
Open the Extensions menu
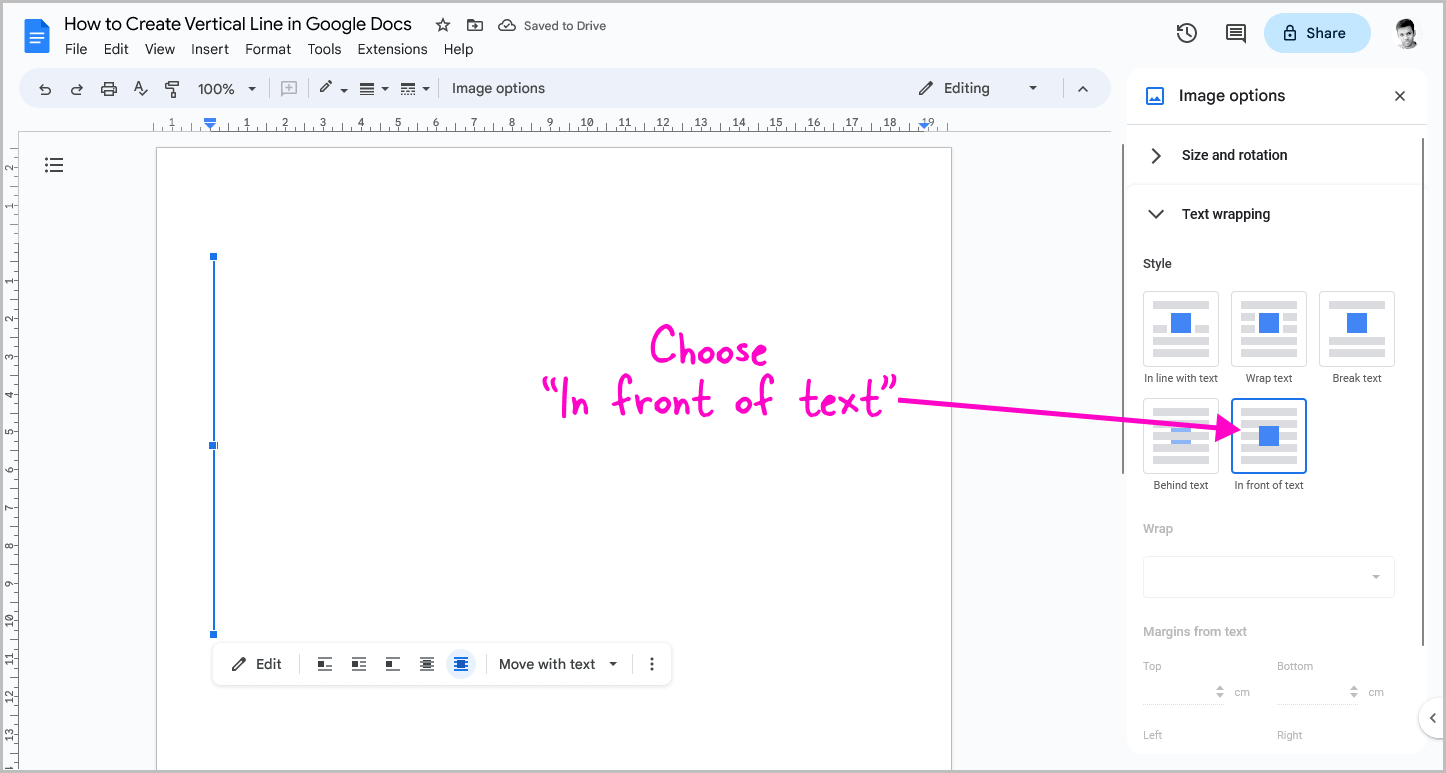coord(392,48)
